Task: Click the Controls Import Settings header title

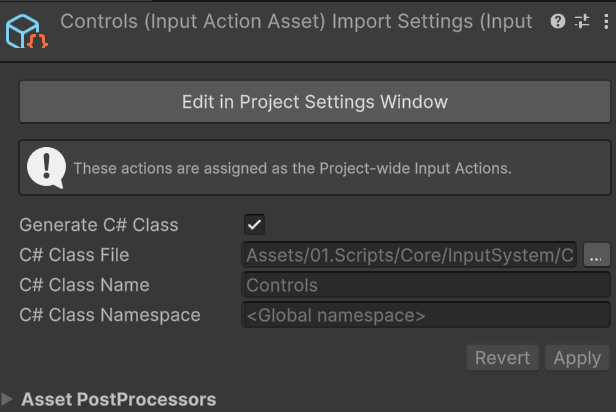Action: pos(296,22)
